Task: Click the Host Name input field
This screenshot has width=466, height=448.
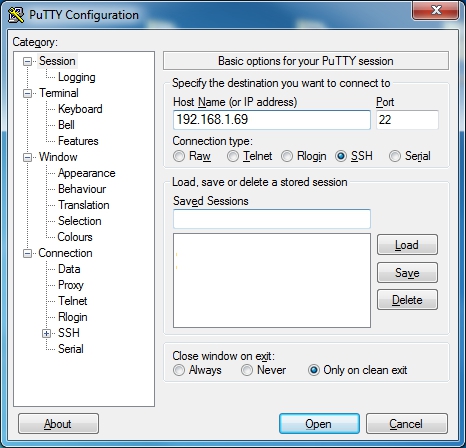Action: click(x=272, y=120)
